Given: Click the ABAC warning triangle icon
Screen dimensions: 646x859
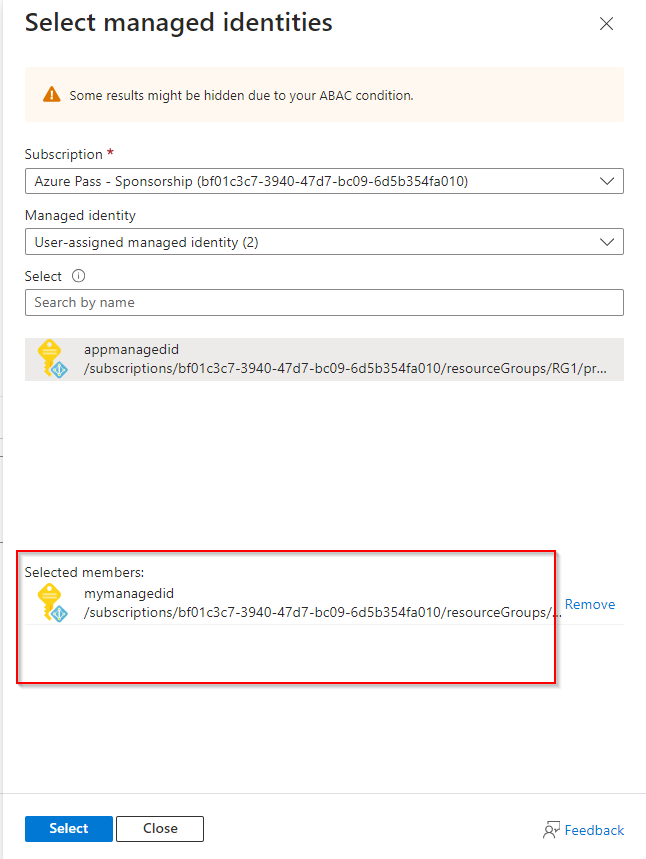Looking at the screenshot, I should click(52, 95).
